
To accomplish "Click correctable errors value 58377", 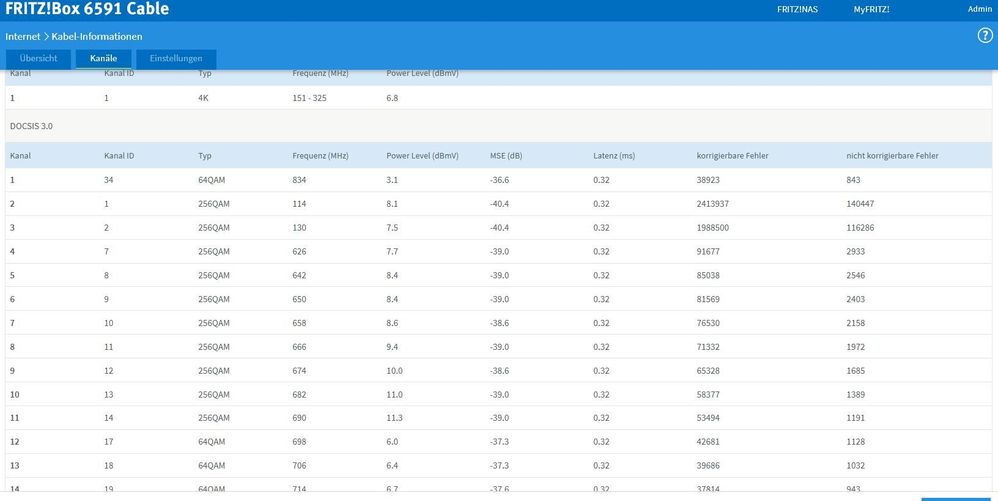I will 708,394.
